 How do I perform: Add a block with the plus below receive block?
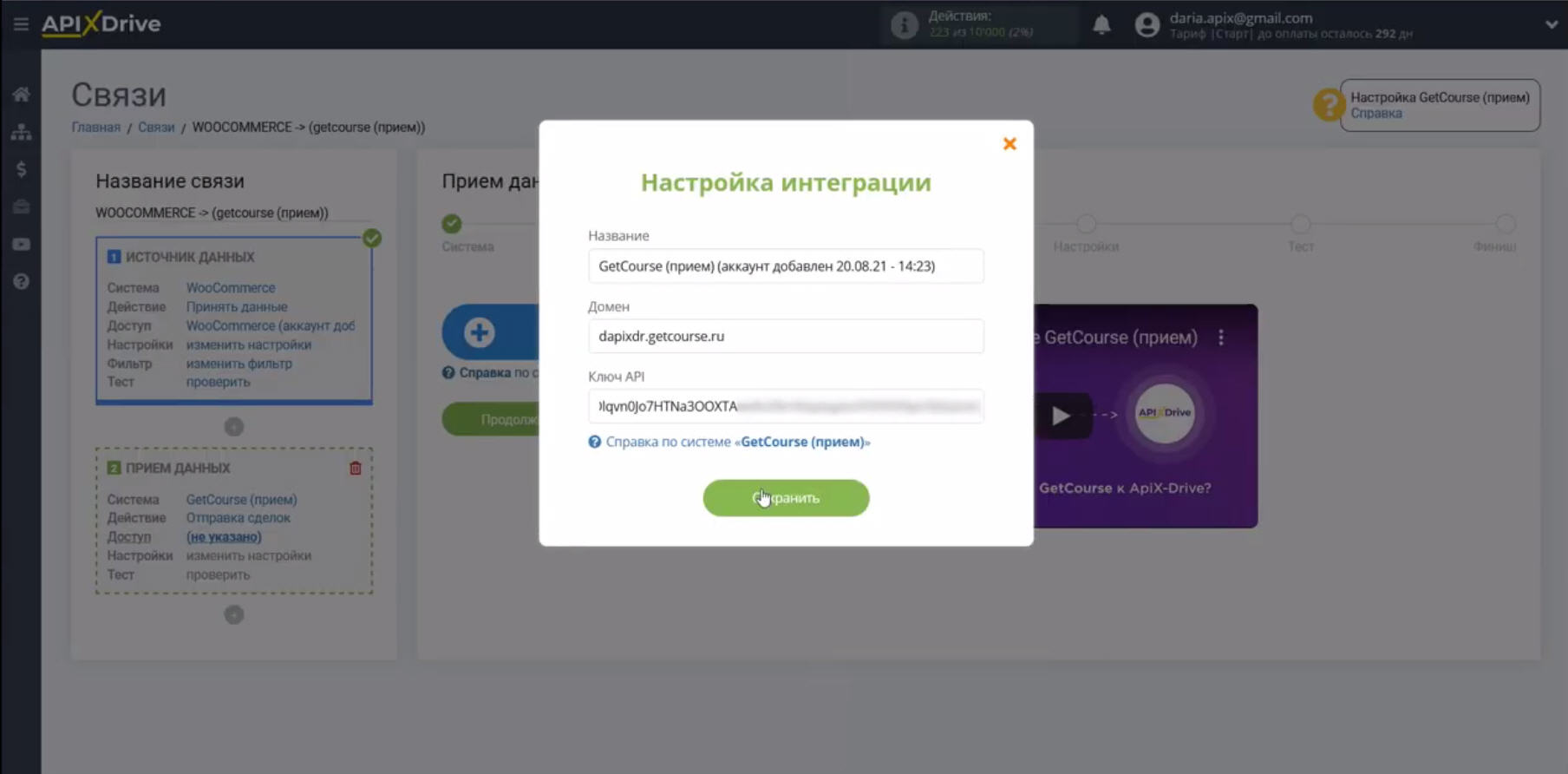234,615
